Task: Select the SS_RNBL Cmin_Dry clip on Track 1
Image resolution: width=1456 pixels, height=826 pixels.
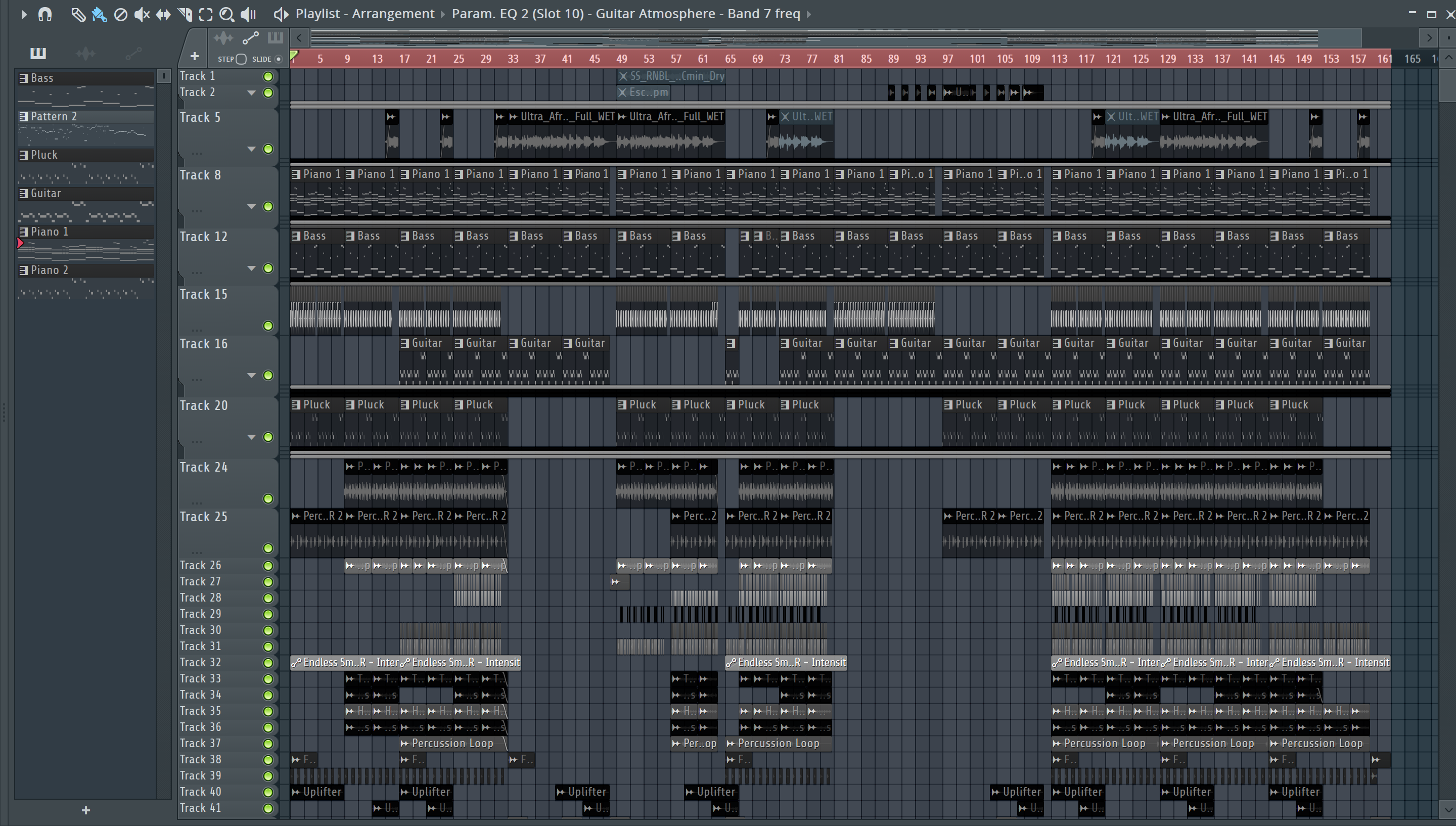Action: click(671, 76)
